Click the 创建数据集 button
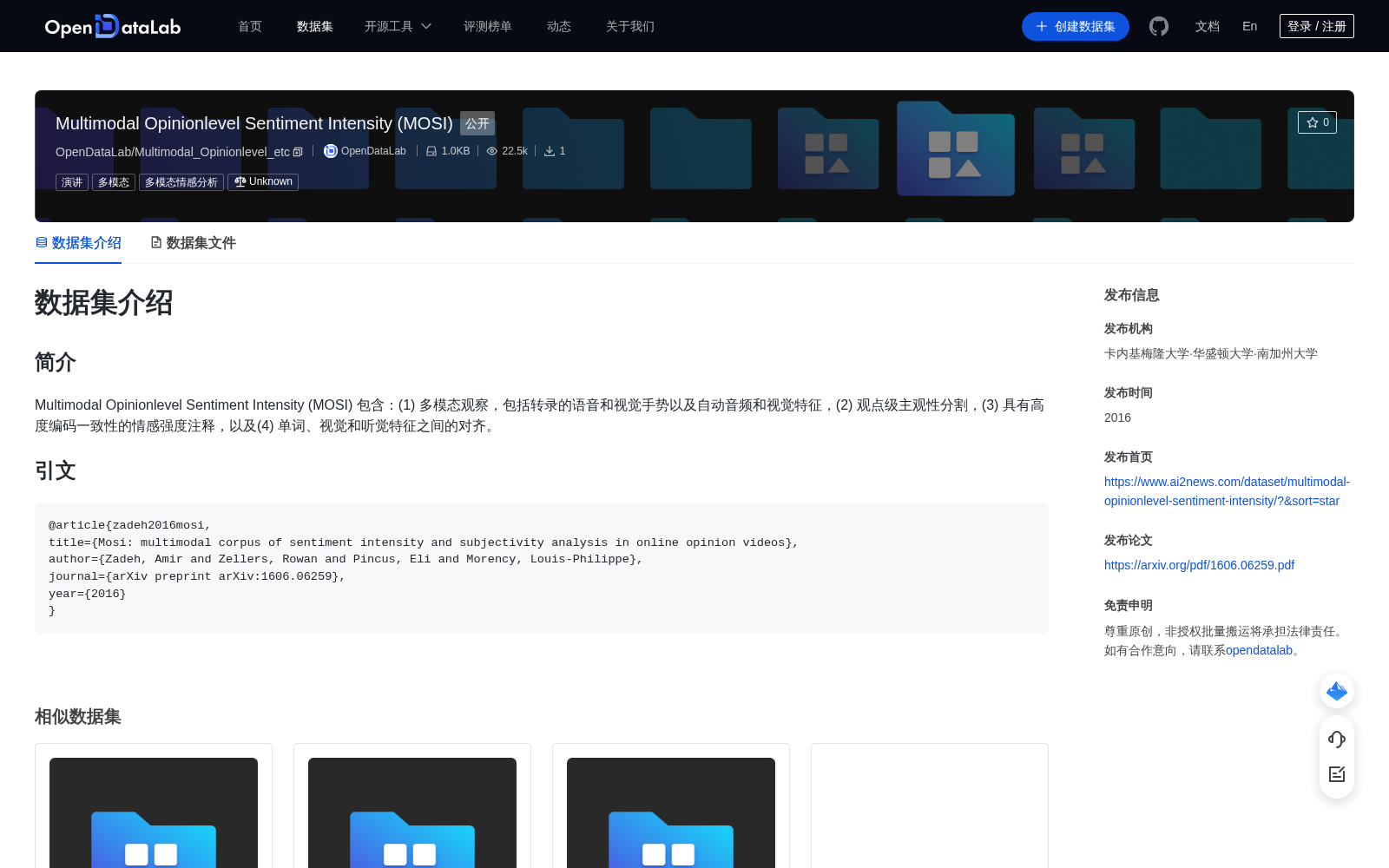The height and width of the screenshot is (868, 1389). click(1076, 26)
